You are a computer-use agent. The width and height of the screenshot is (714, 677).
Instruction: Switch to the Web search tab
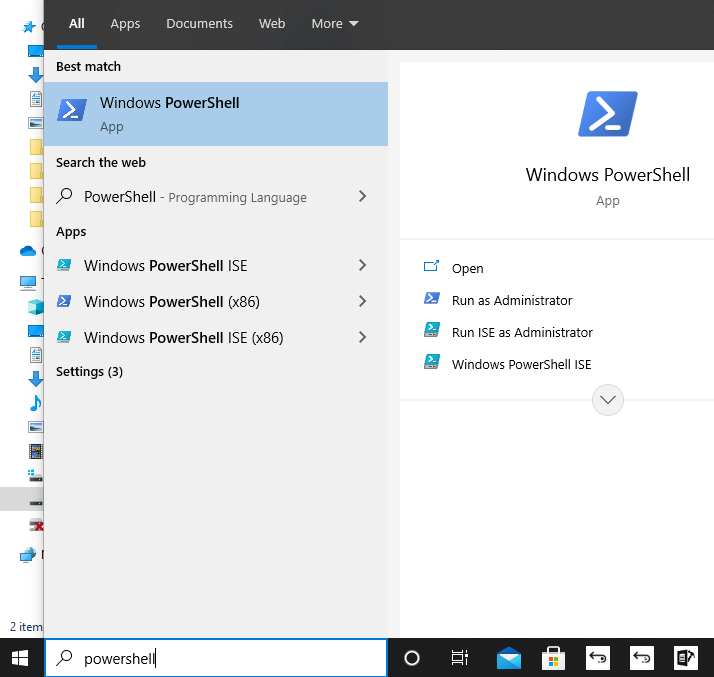pyautogui.click(x=272, y=24)
